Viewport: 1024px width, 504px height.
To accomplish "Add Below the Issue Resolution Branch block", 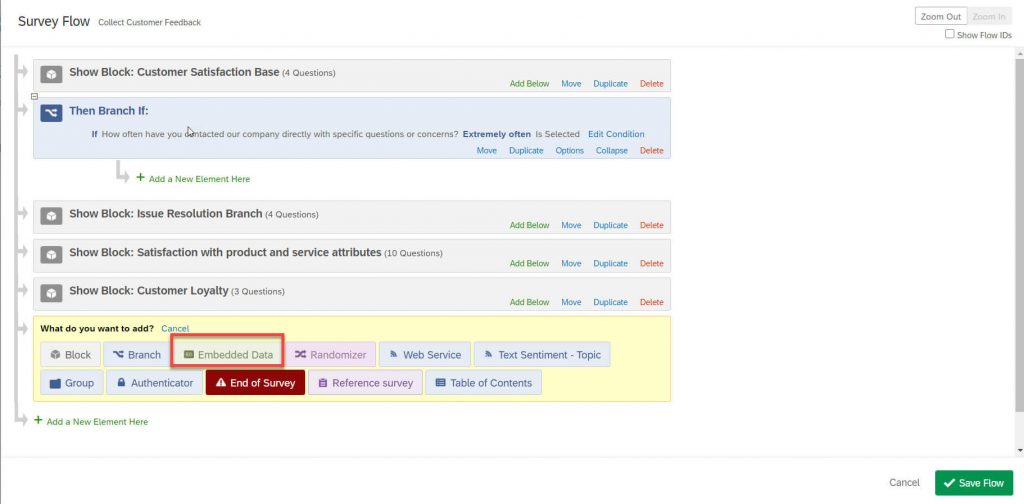I will click(x=530, y=225).
